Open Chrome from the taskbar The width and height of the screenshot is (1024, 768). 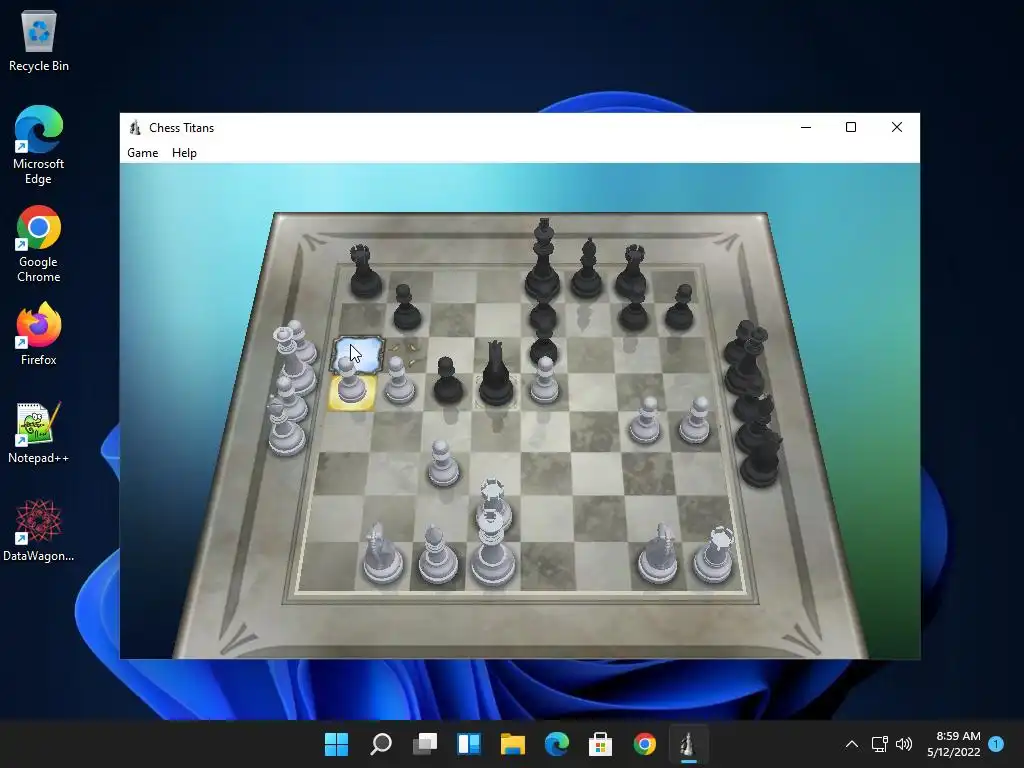coord(645,744)
